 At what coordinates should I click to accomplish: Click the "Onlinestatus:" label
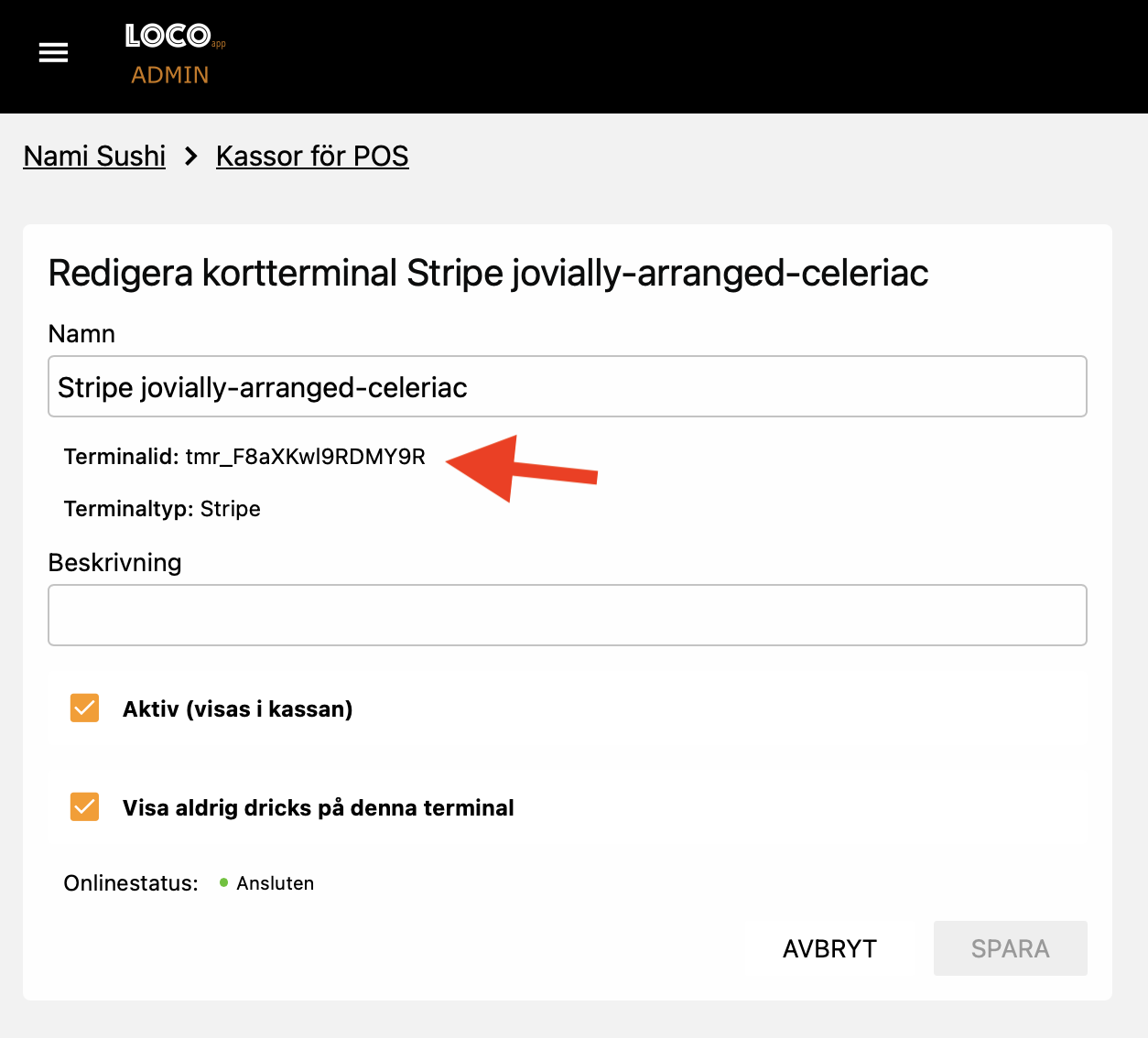(131, 883)
